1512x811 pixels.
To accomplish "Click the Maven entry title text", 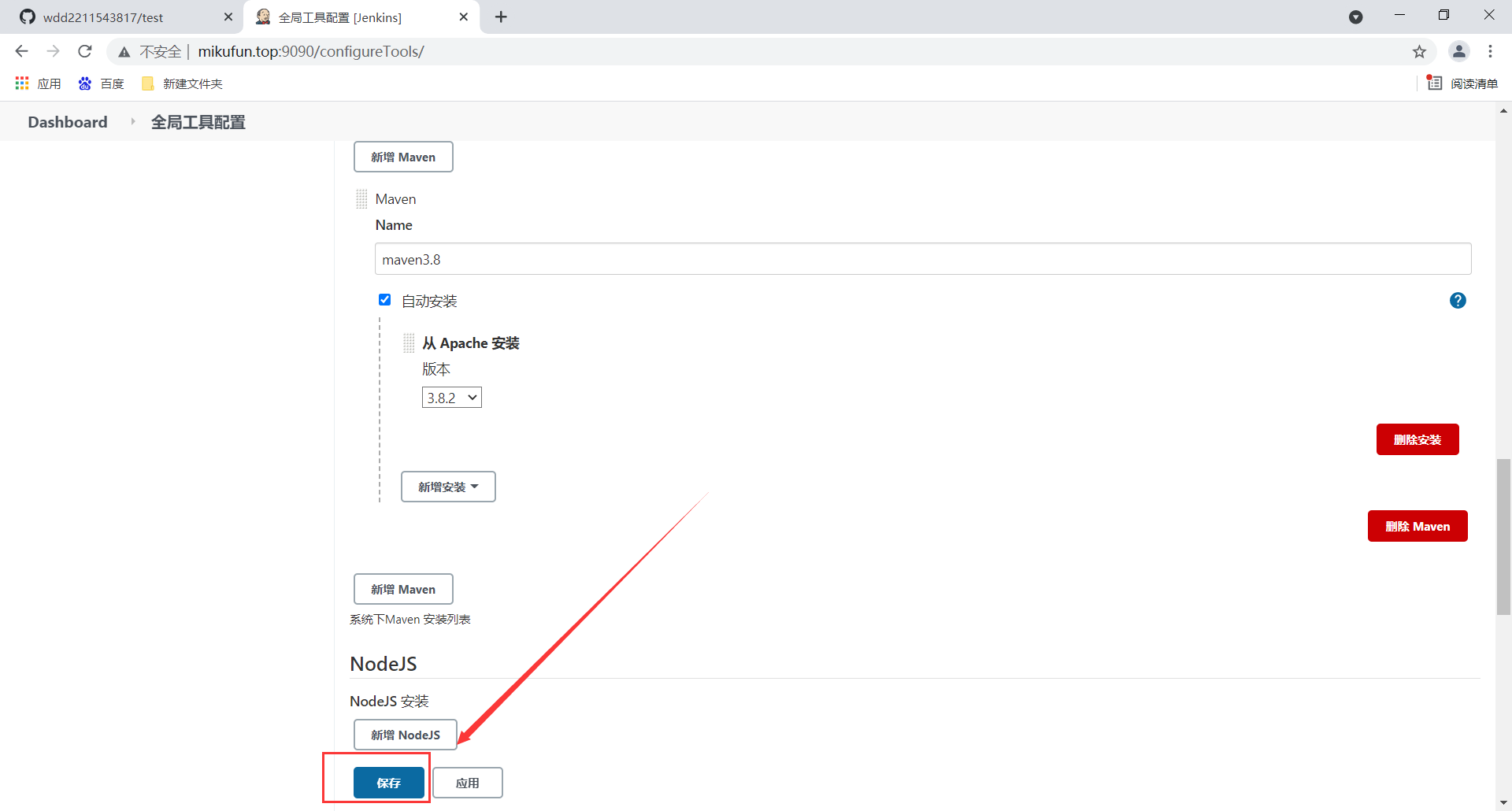I will tap(395, 199).
